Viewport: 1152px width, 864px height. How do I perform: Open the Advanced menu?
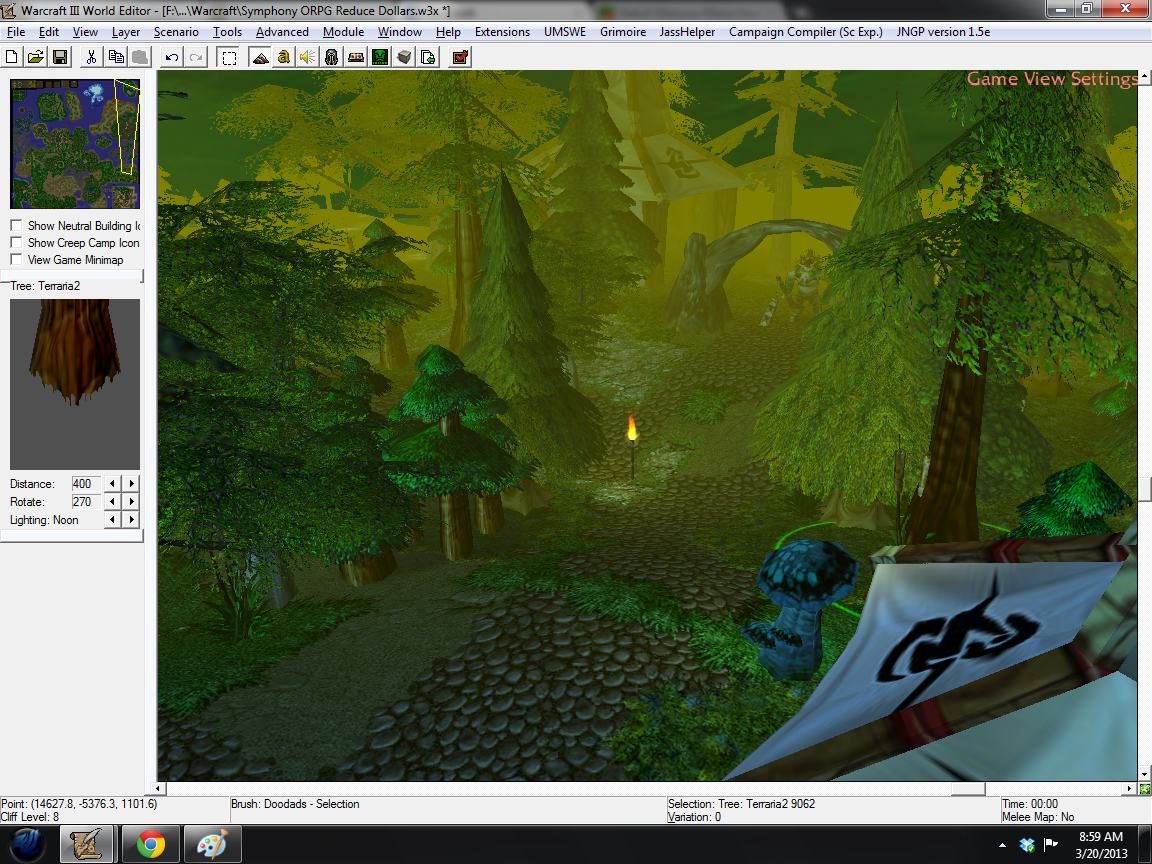point(282,32)
